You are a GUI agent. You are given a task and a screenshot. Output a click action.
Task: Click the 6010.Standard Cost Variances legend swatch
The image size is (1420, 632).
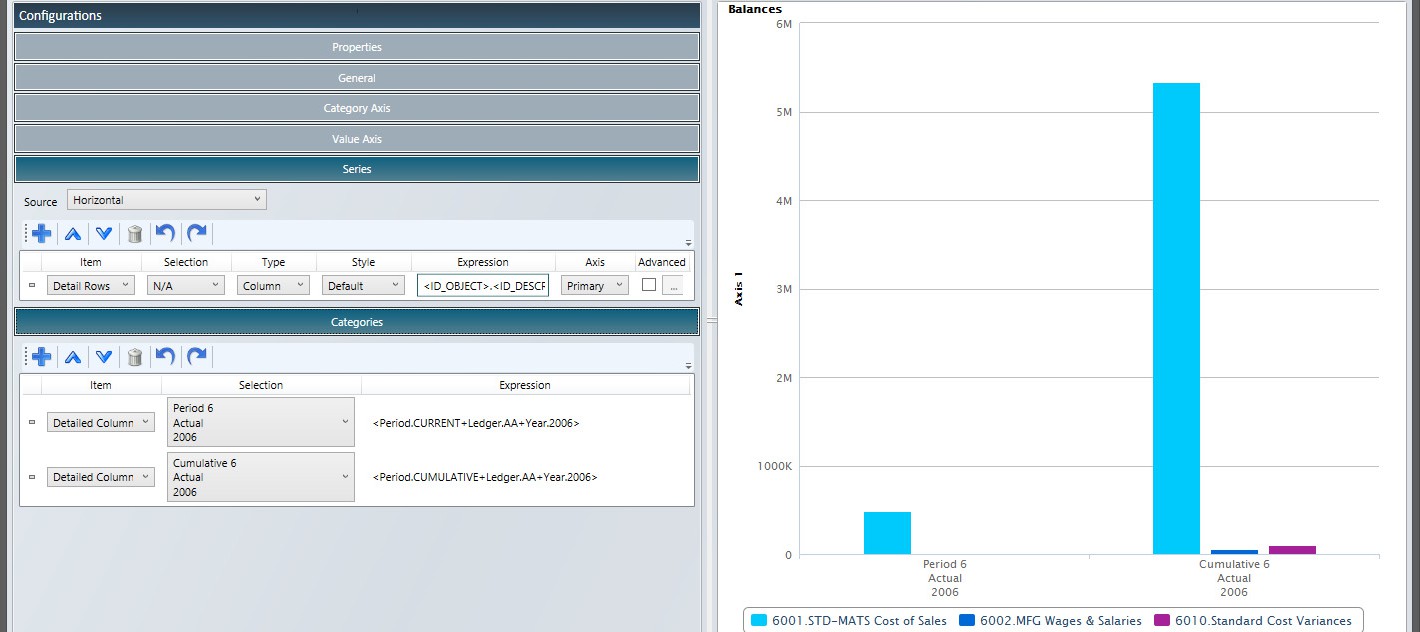point(1161,621)
